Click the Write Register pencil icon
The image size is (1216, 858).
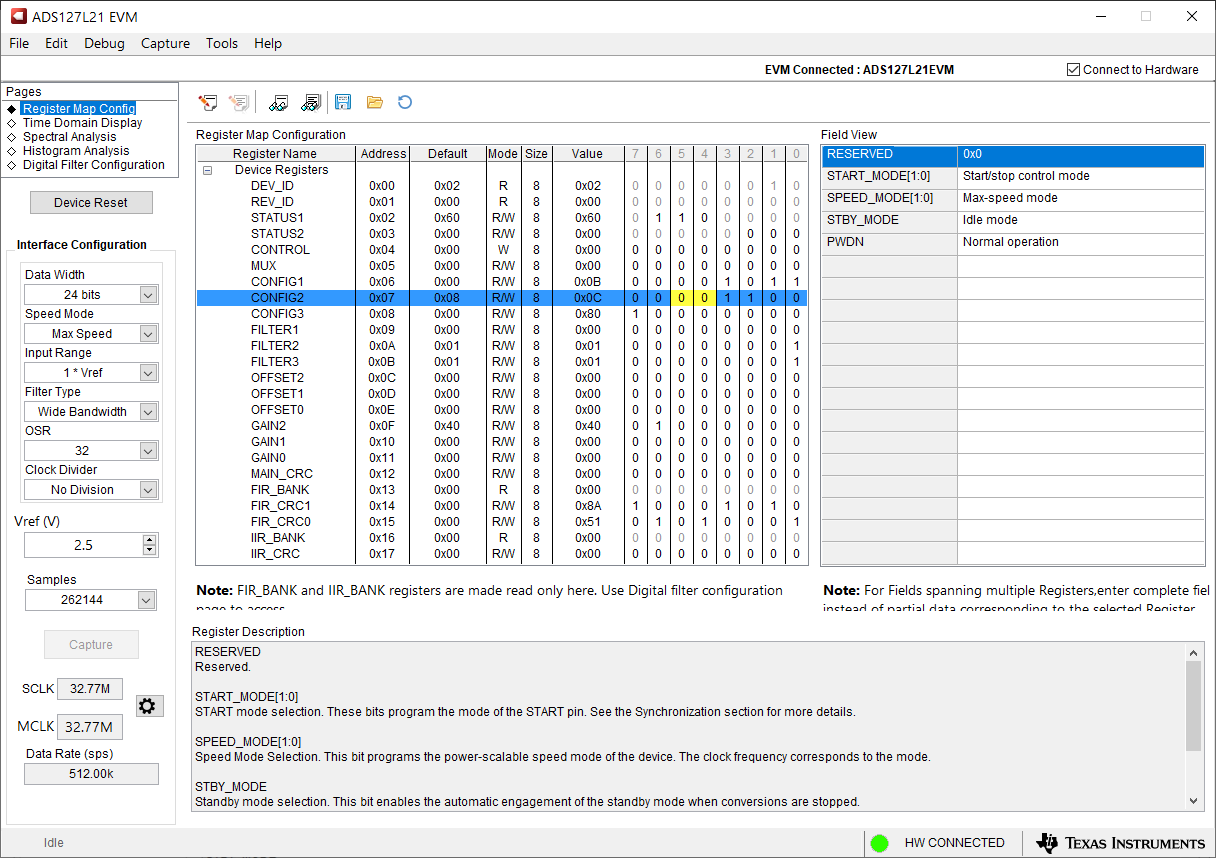pos(208,101)
